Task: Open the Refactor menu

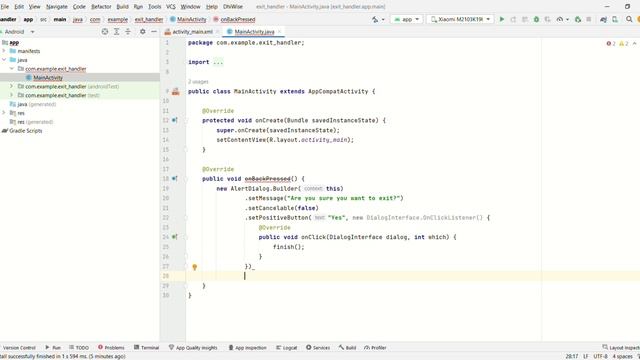Action: [101, 7]
